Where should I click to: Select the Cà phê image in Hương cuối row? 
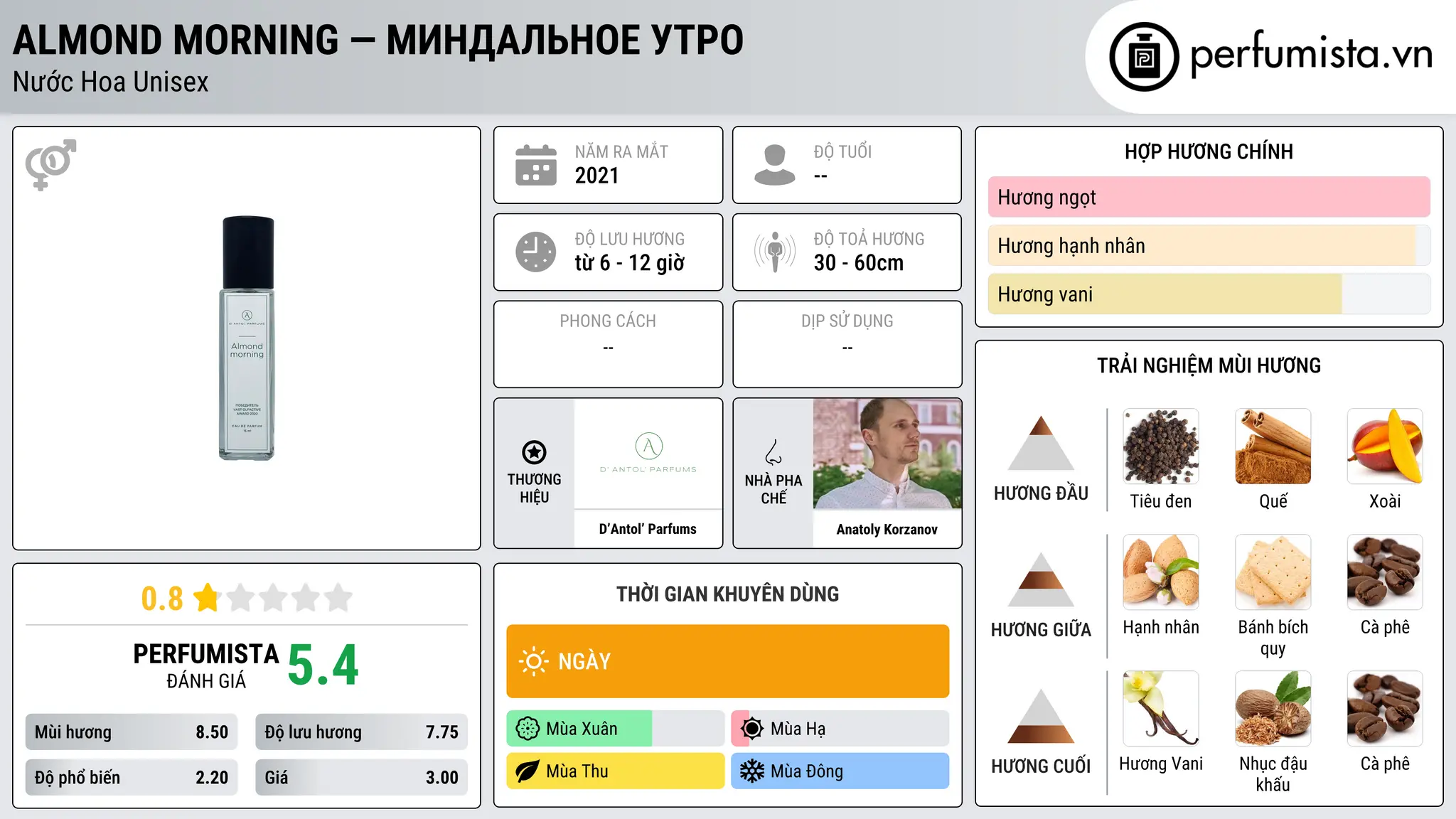point(1385,709)
